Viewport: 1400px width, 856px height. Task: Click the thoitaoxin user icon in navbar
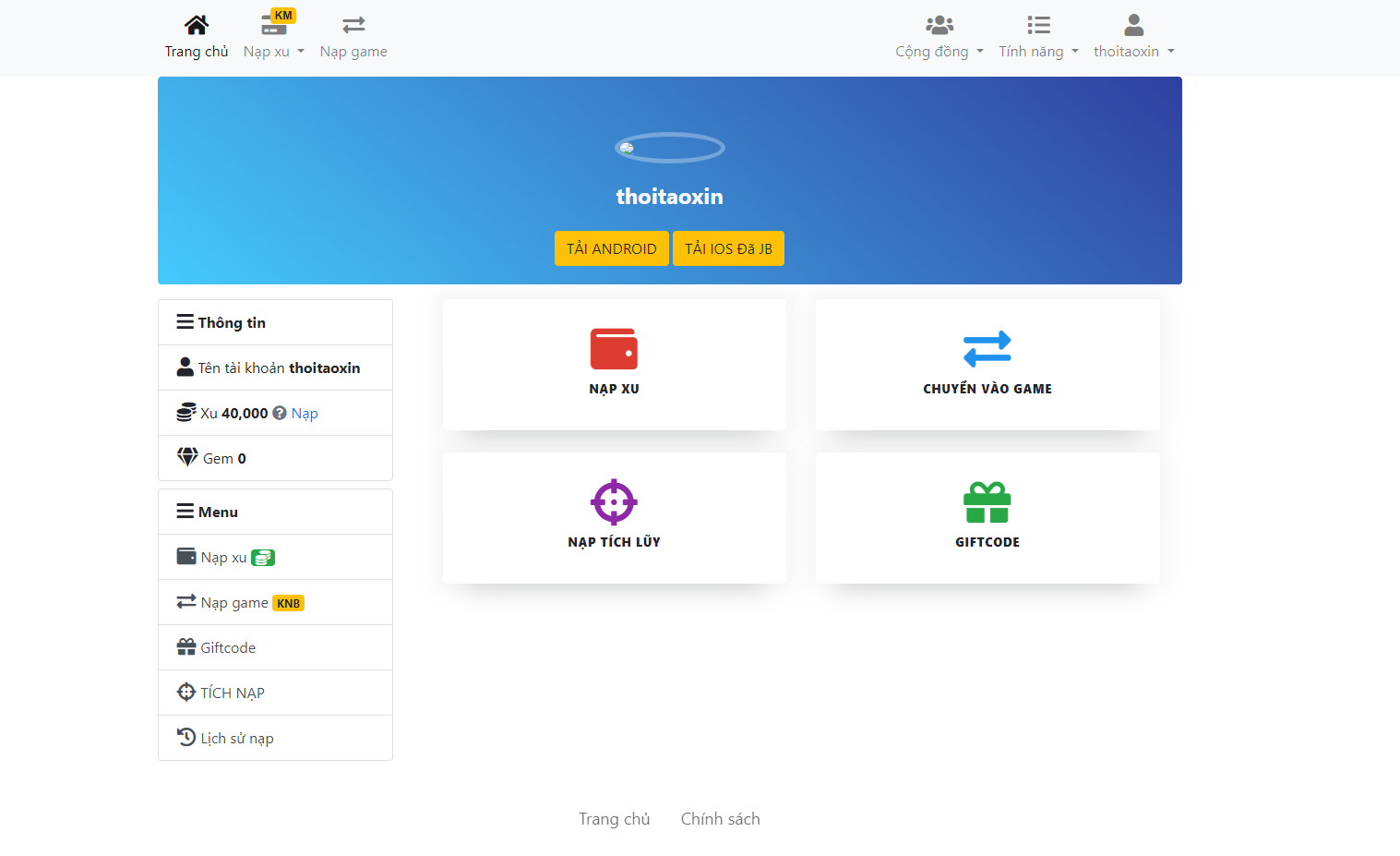click(1134, 25)
